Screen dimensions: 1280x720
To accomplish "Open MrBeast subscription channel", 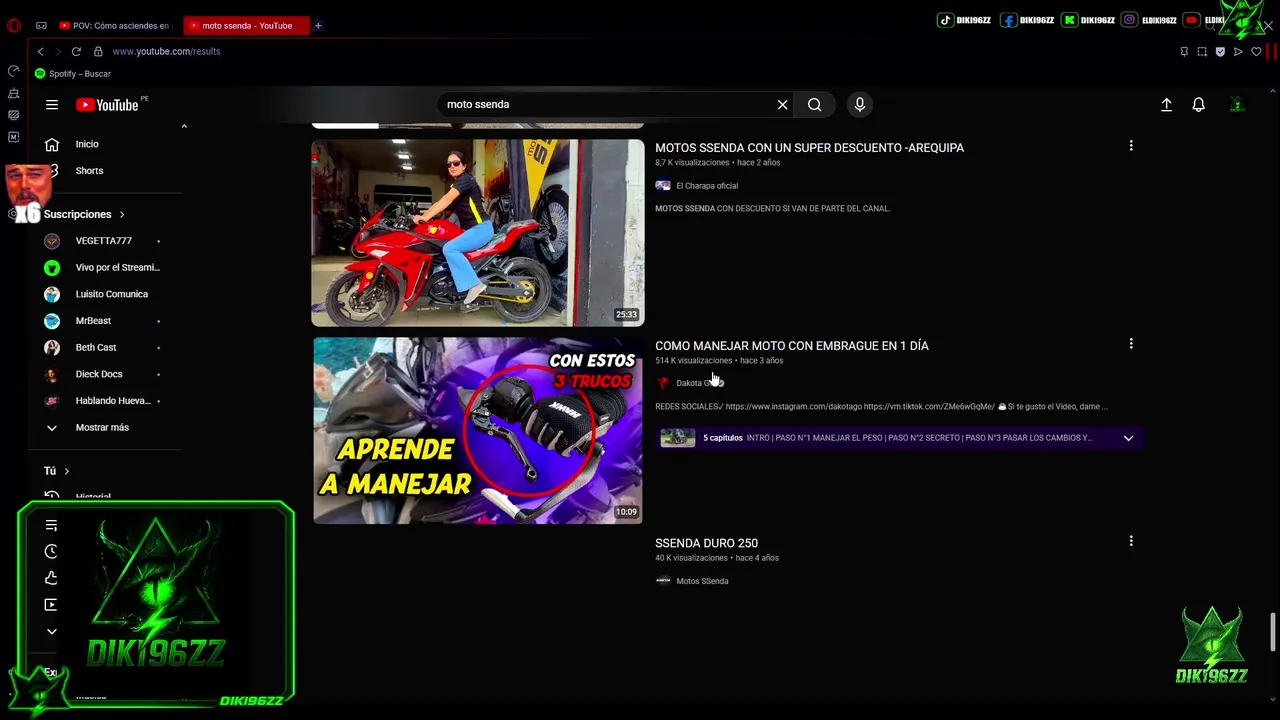I will click(93, 321).
